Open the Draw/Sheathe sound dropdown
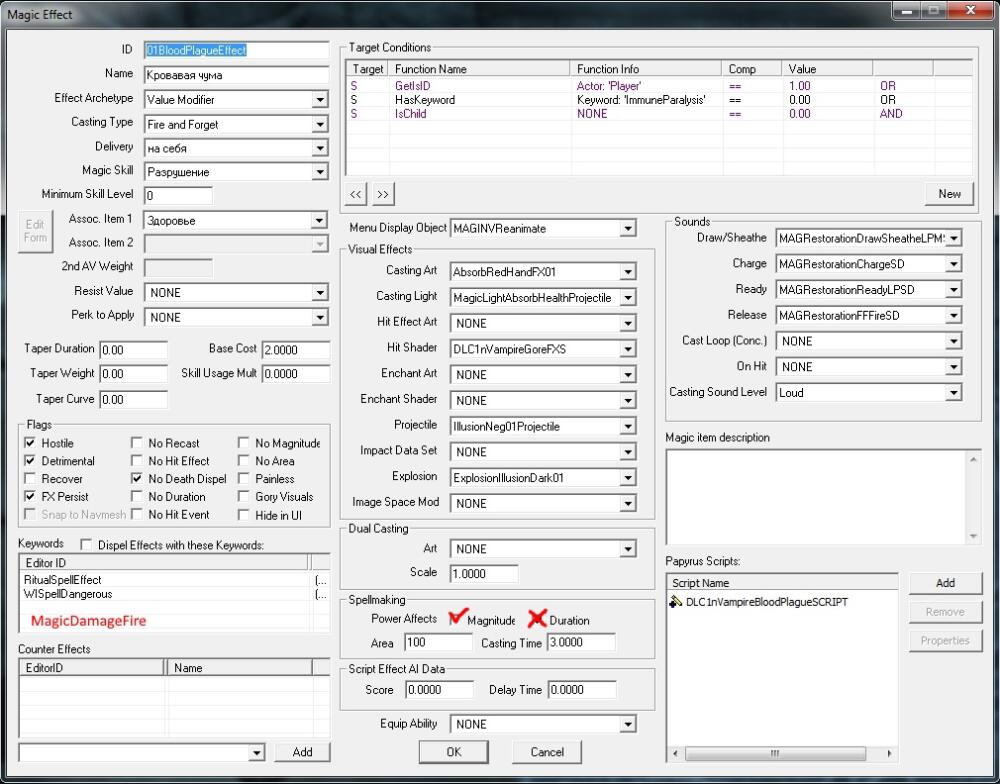The image size is (1000, 784). [953, 239]
